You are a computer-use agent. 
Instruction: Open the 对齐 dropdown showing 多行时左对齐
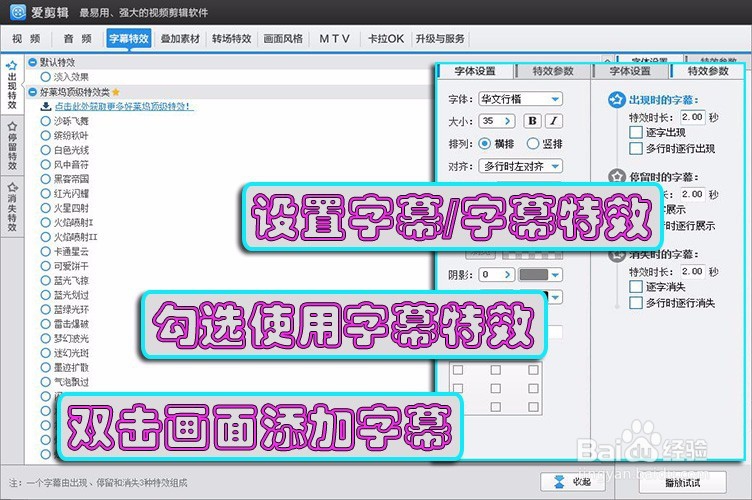point(520,166)
